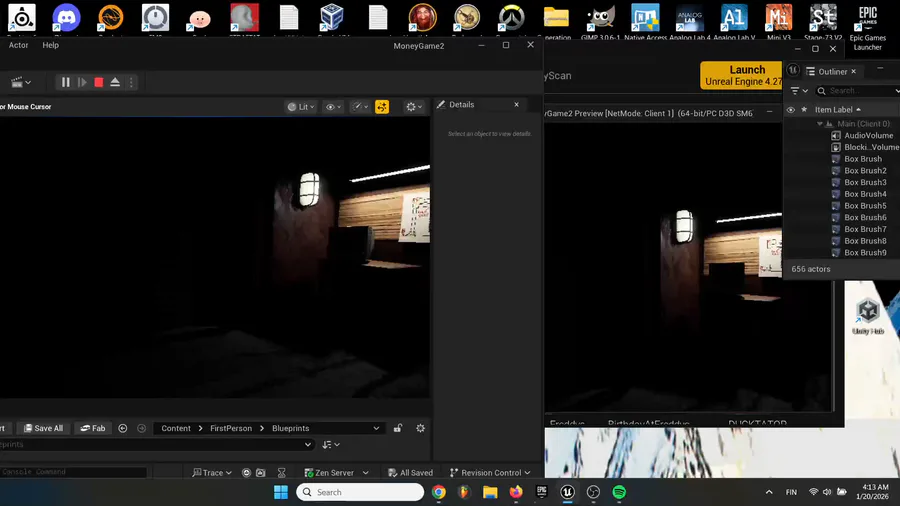Close the Outliner tab
Viewport: 900px width, 506px height.
854,72
